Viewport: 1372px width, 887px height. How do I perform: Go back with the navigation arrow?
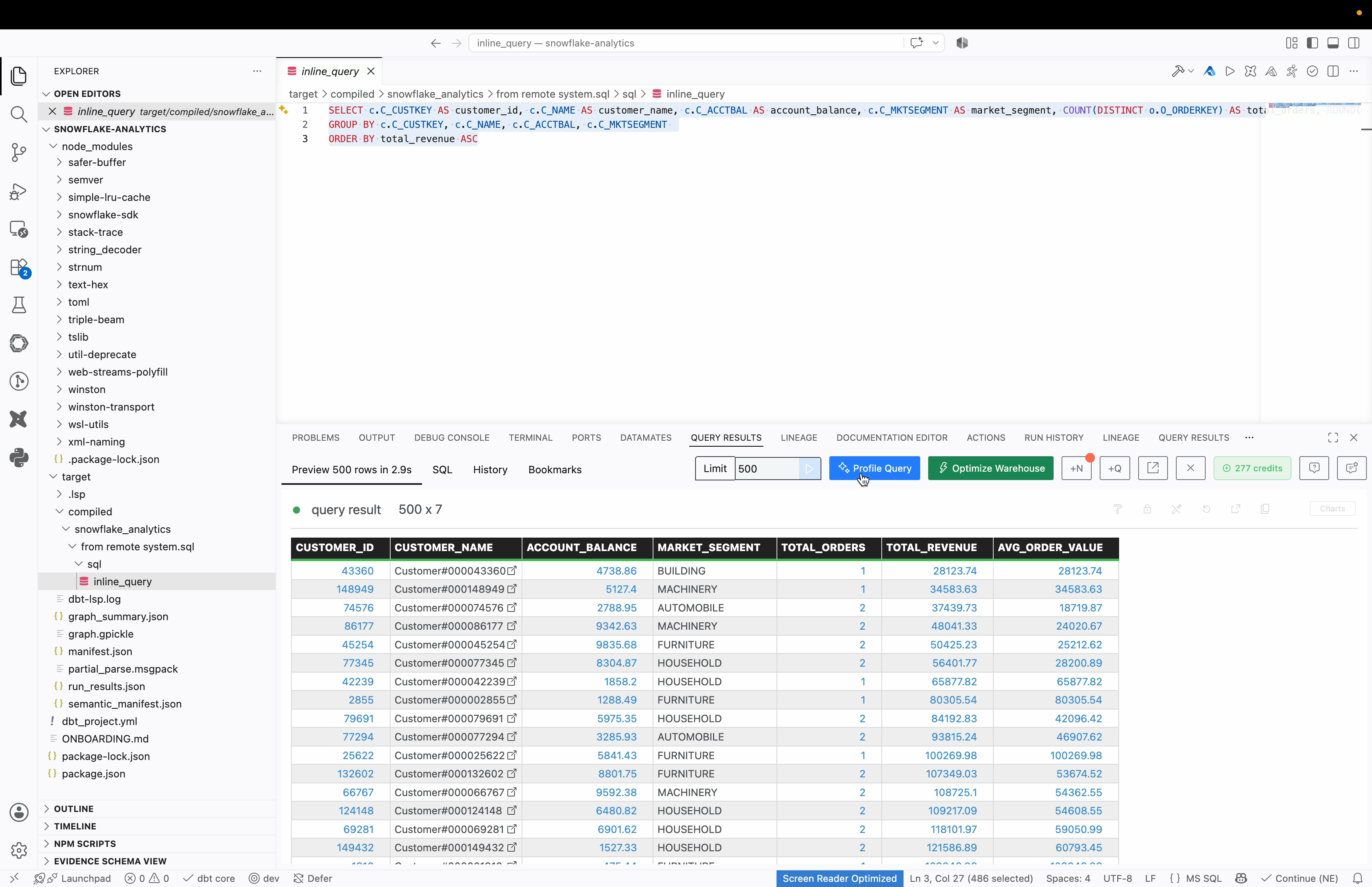point(436,43)
